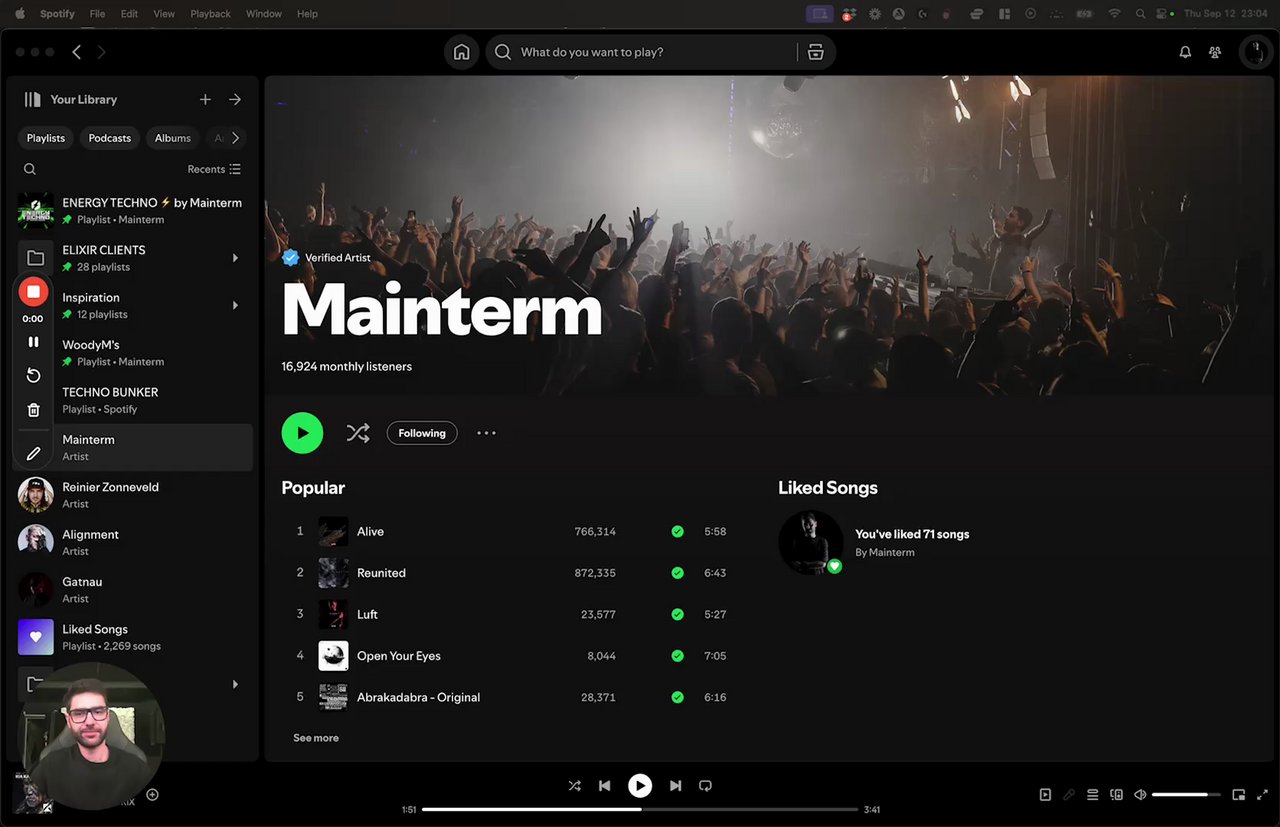Open the Recents sort dropdown
Viewport: 1280px width, 827px height.
[214, 169]
